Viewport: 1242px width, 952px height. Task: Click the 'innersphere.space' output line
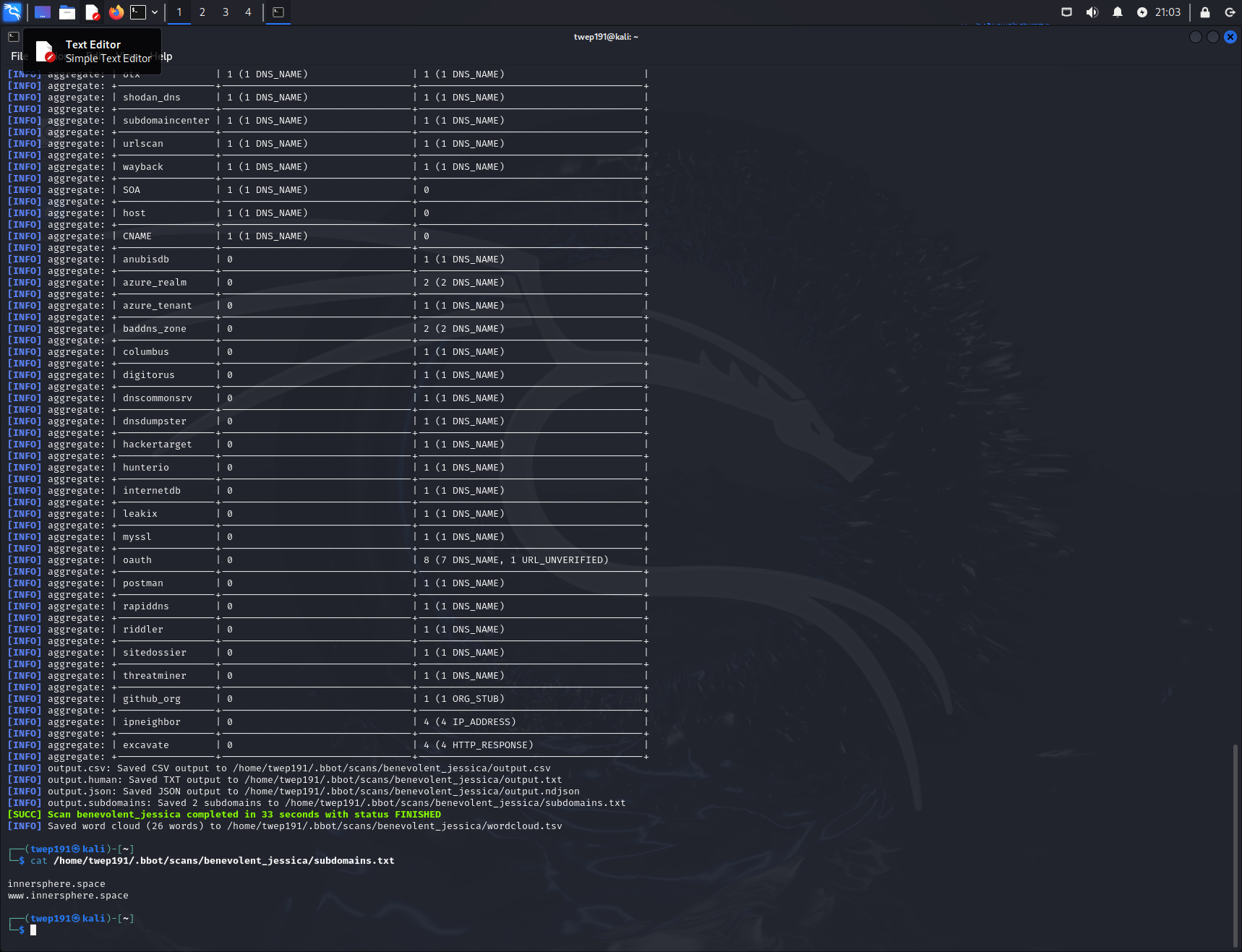(x=56, y=884)
